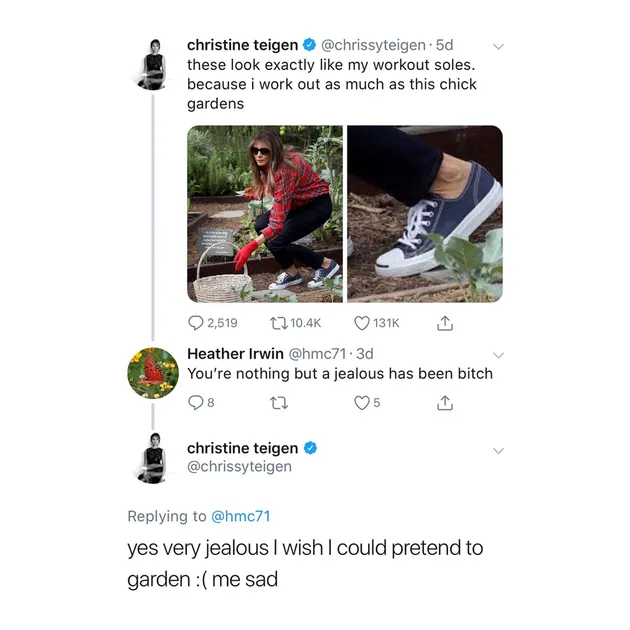Open the Heather Irwin profile name
Viewport: 630px width, 630px height.
tap(235, 353)
